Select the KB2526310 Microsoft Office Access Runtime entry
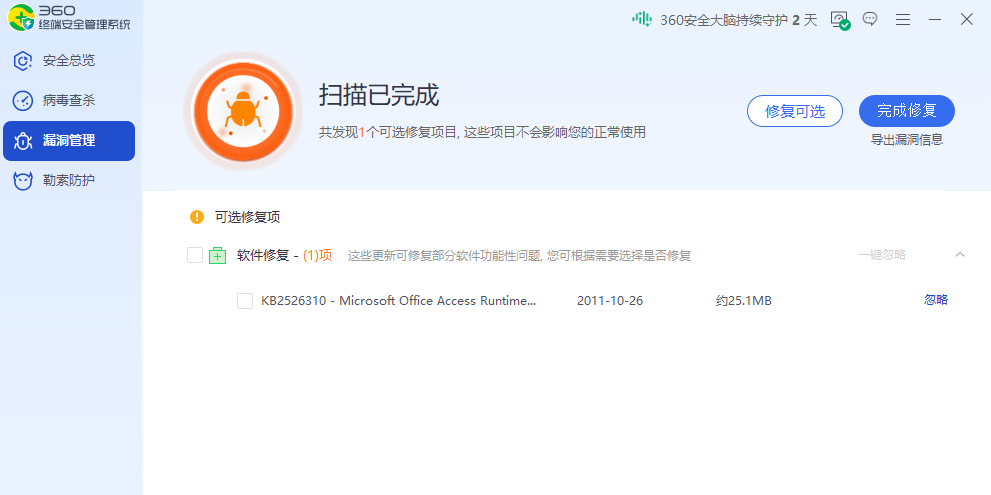 pyautogui.click(x=399, y=301)
